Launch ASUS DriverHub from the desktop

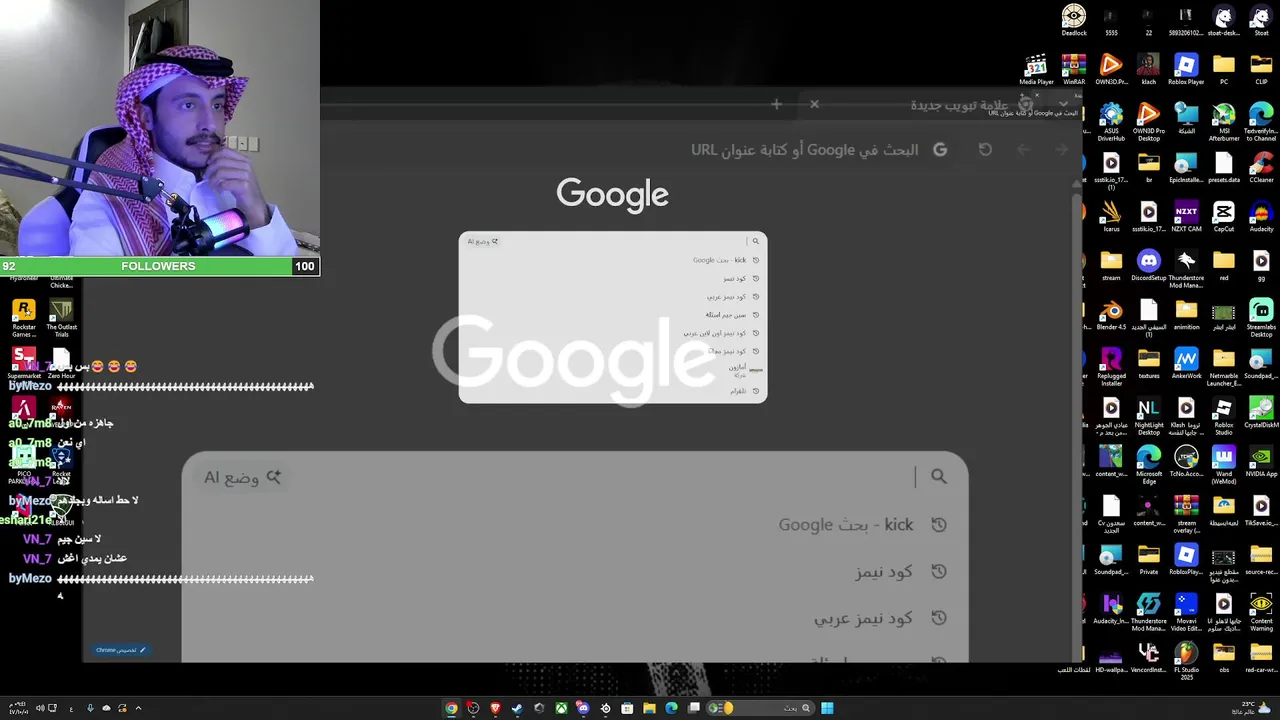click(1111, 120)
